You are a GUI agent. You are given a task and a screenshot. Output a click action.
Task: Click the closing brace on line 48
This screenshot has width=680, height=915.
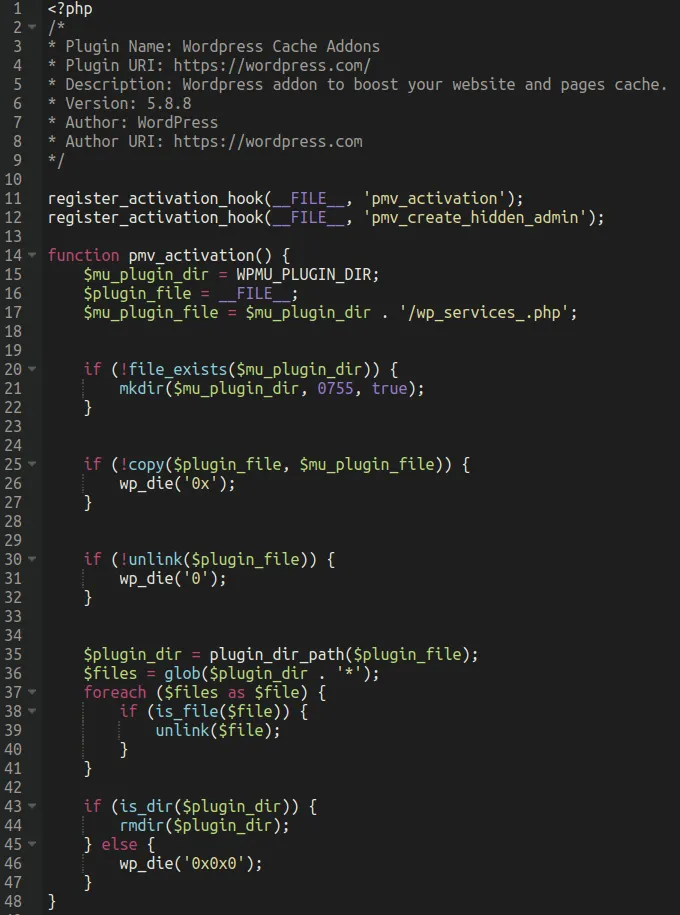click(52, 902)
